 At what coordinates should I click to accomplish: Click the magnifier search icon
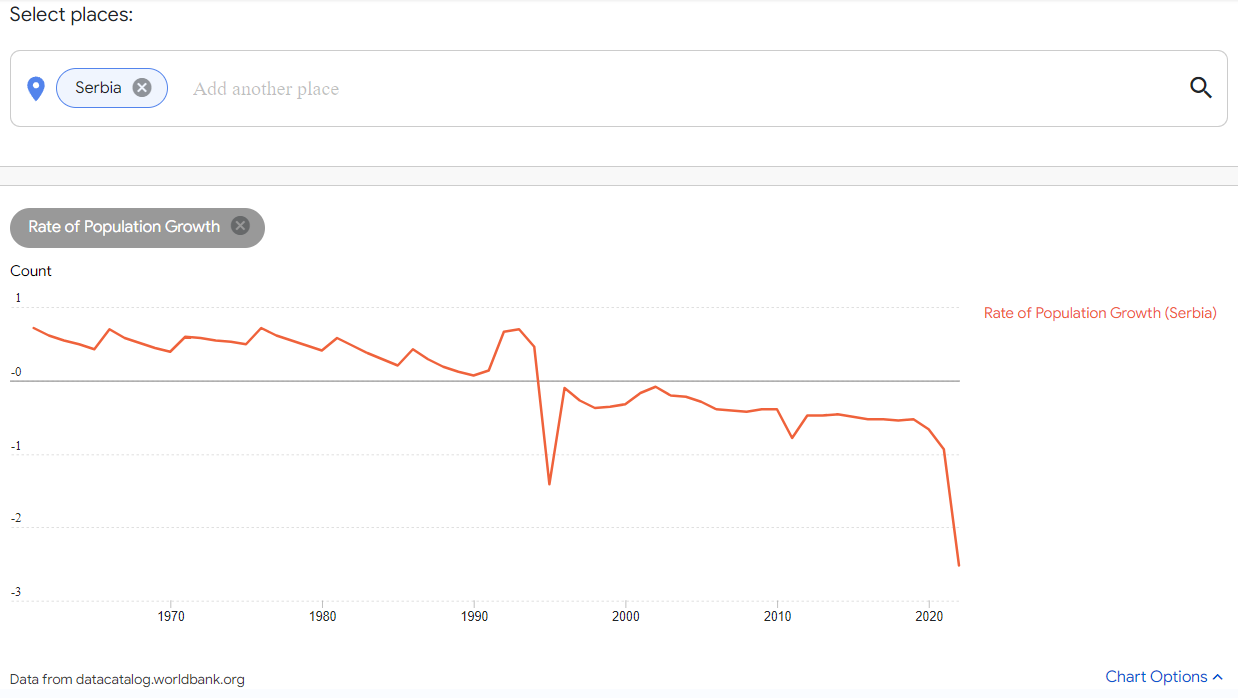click(x=1200, y=88)
